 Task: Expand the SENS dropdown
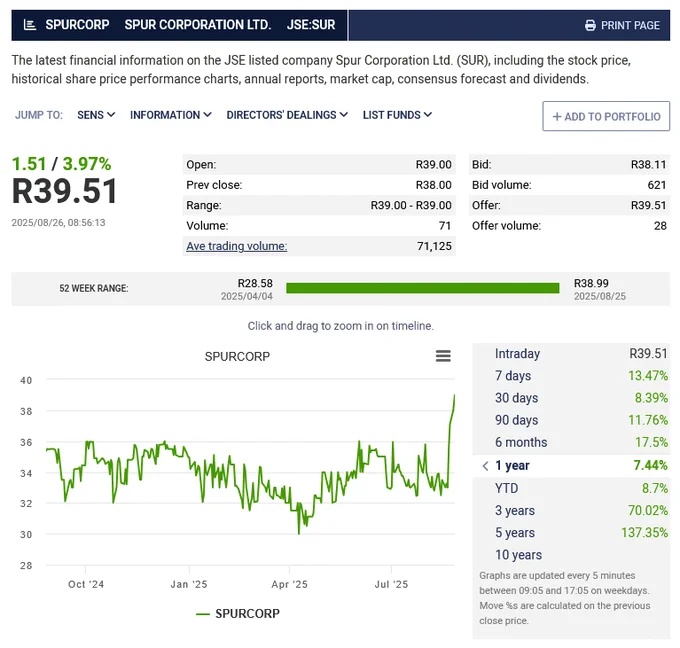pyautogui.click(x=96, y=115)
